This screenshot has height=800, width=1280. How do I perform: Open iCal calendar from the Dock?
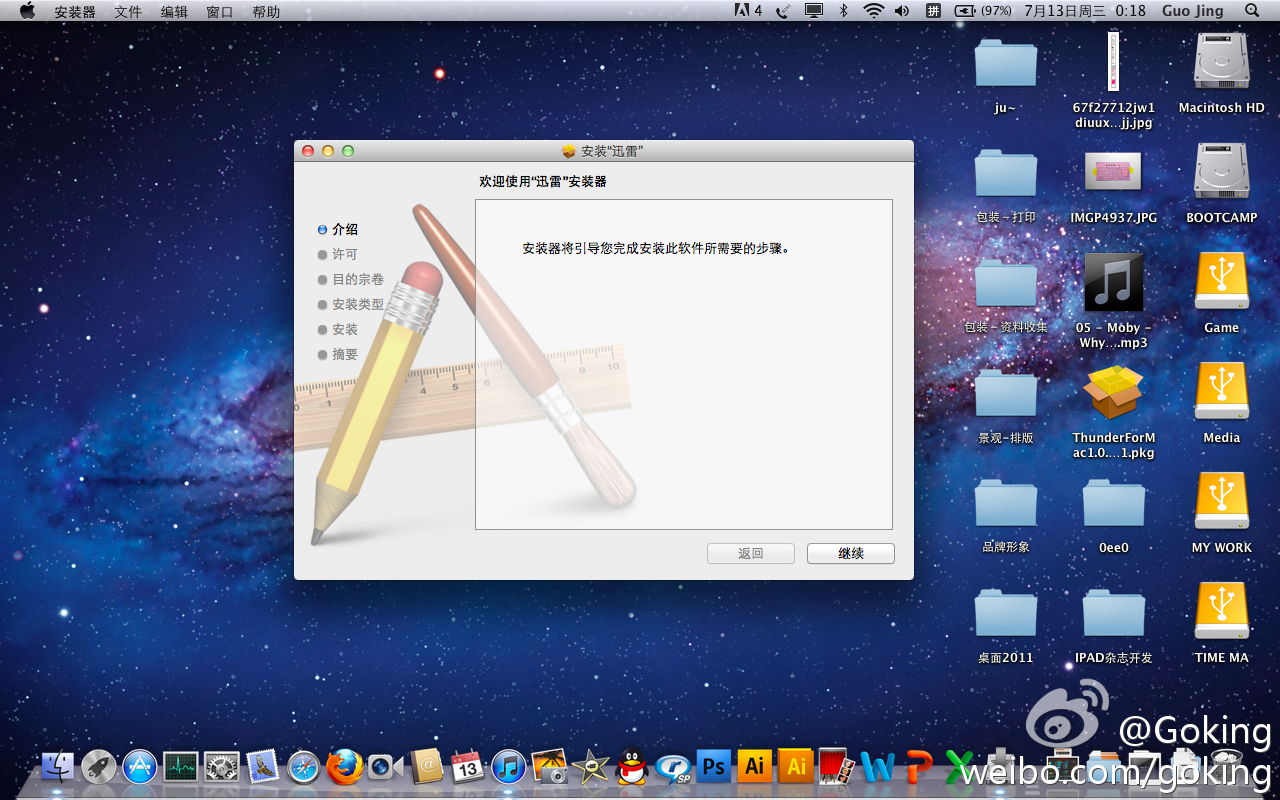coord(468,767)
